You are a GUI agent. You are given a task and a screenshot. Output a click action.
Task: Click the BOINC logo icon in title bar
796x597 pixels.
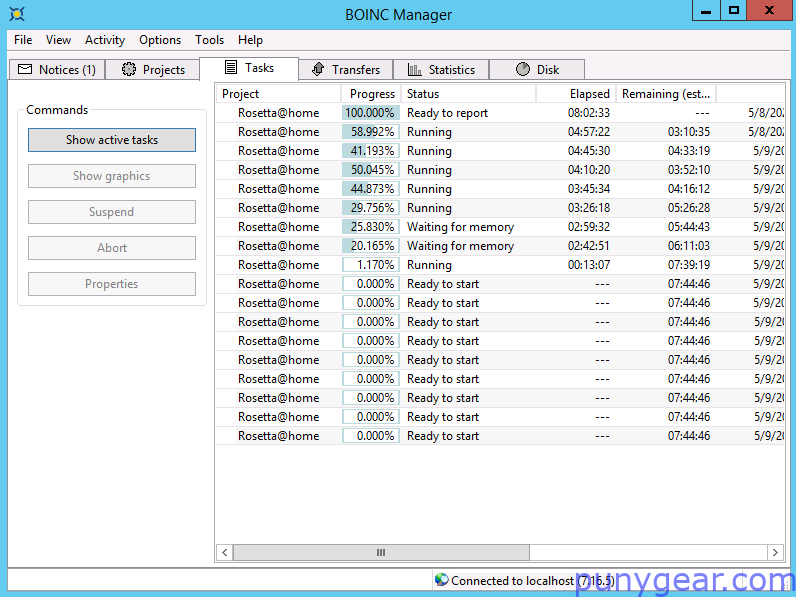point(17,14)
